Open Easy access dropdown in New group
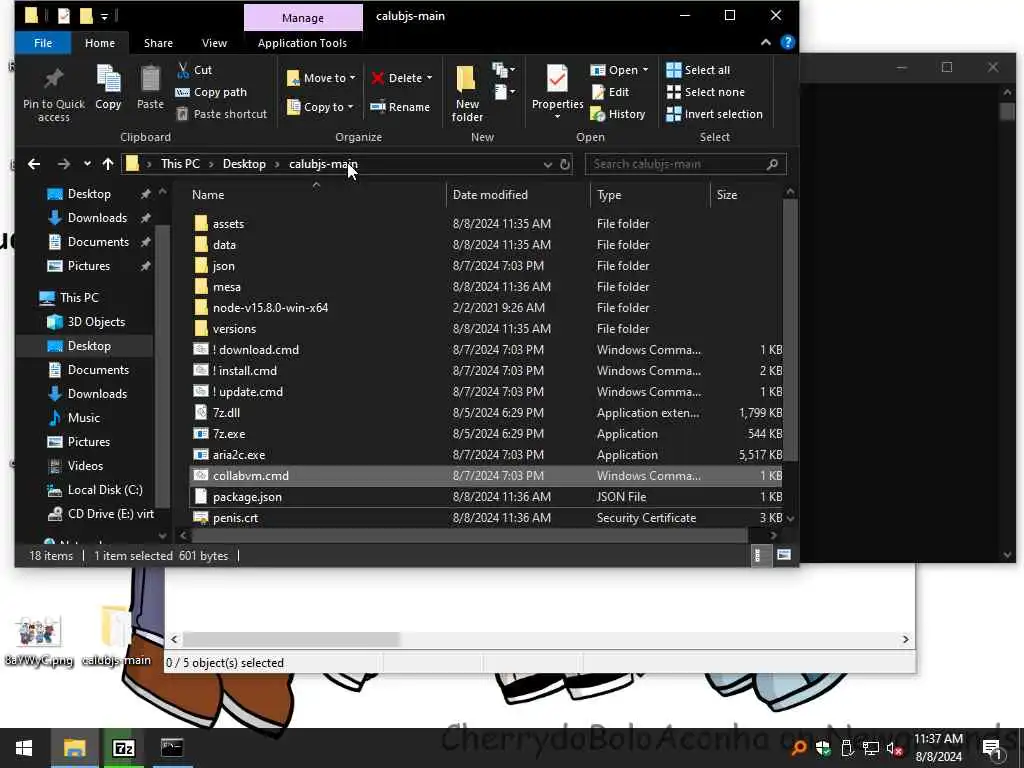 click(504, 92)
